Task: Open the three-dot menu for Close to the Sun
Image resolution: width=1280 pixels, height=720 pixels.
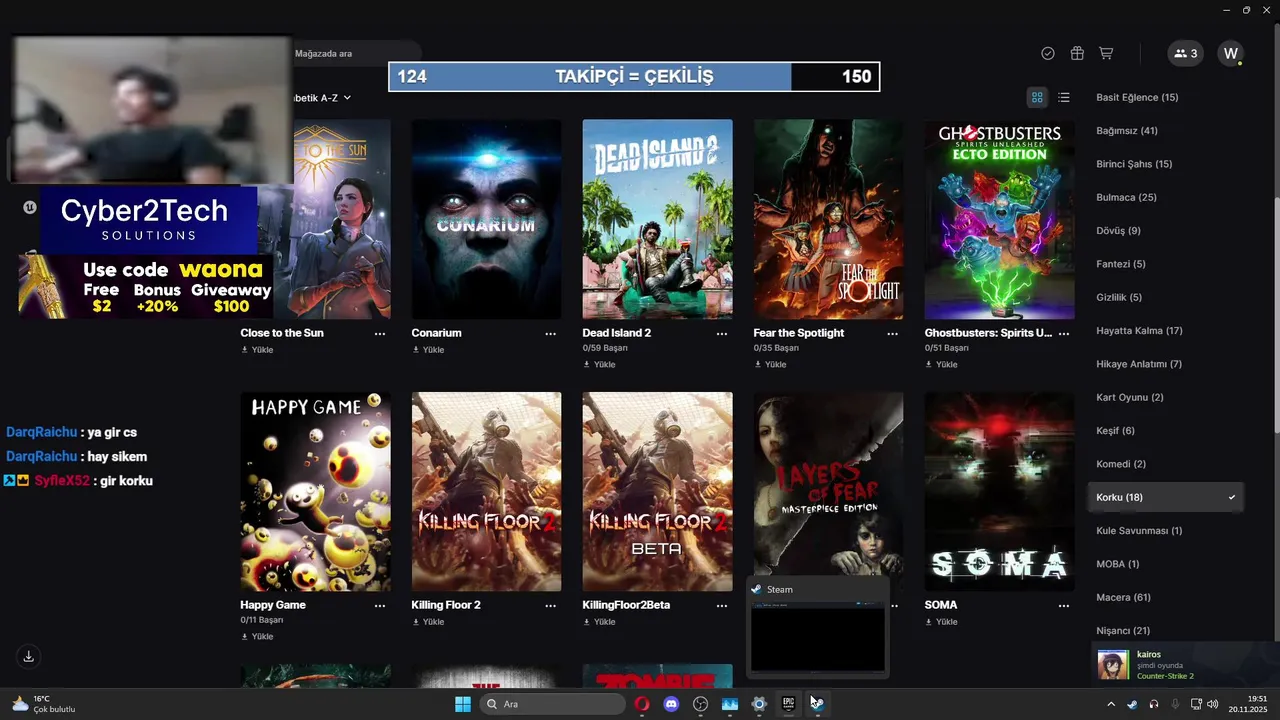Action: tap(380, 333)
